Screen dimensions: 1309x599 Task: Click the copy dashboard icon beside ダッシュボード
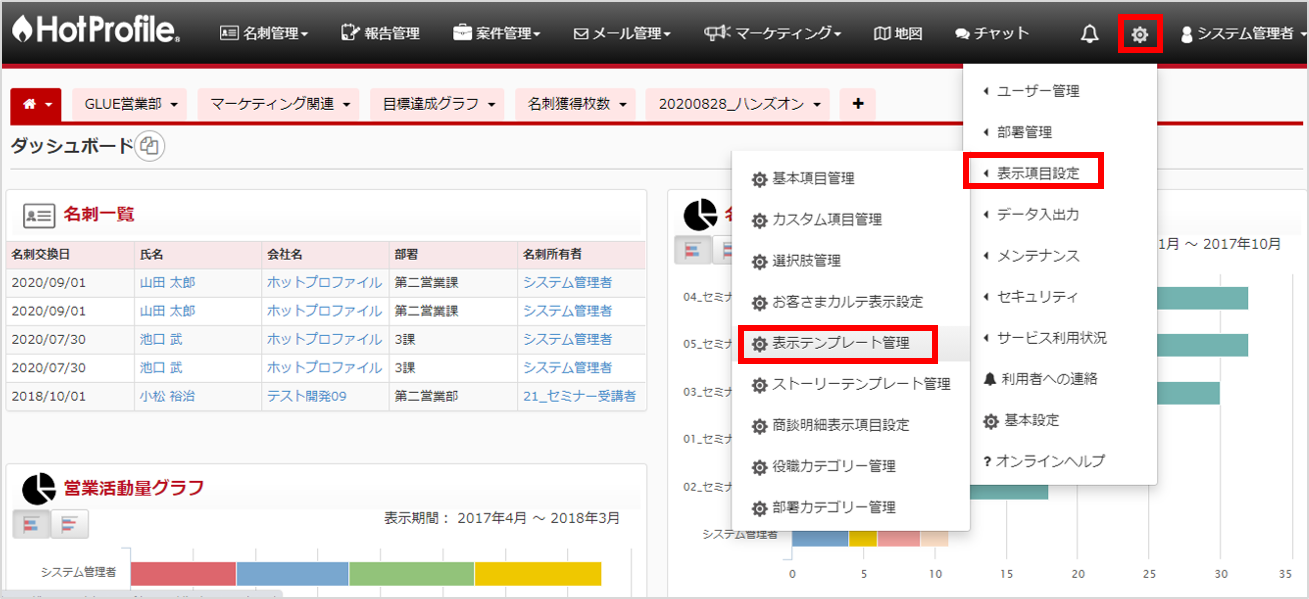click(150, 147)
